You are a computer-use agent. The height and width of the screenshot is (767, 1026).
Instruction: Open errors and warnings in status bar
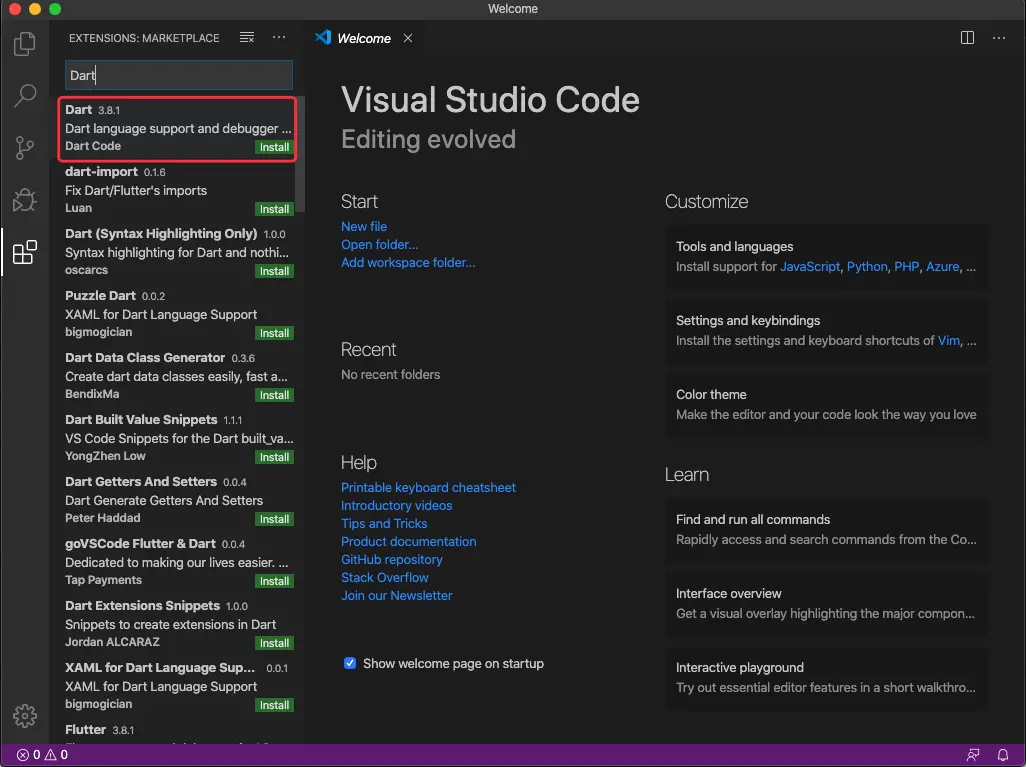pyautogui.click(x=42, y=755)
